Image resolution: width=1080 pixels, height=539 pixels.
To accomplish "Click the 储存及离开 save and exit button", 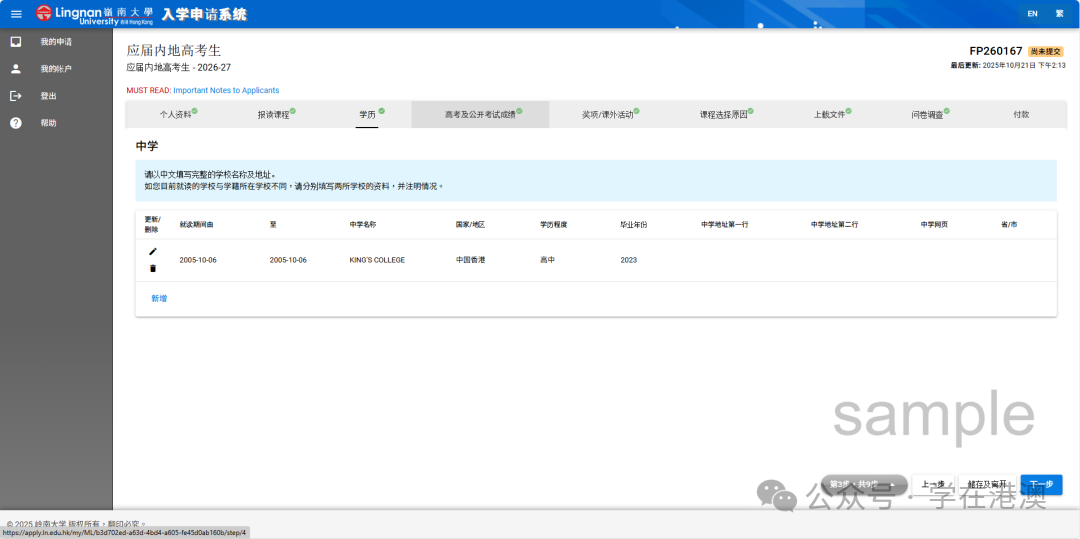I will tap(986, 484).
